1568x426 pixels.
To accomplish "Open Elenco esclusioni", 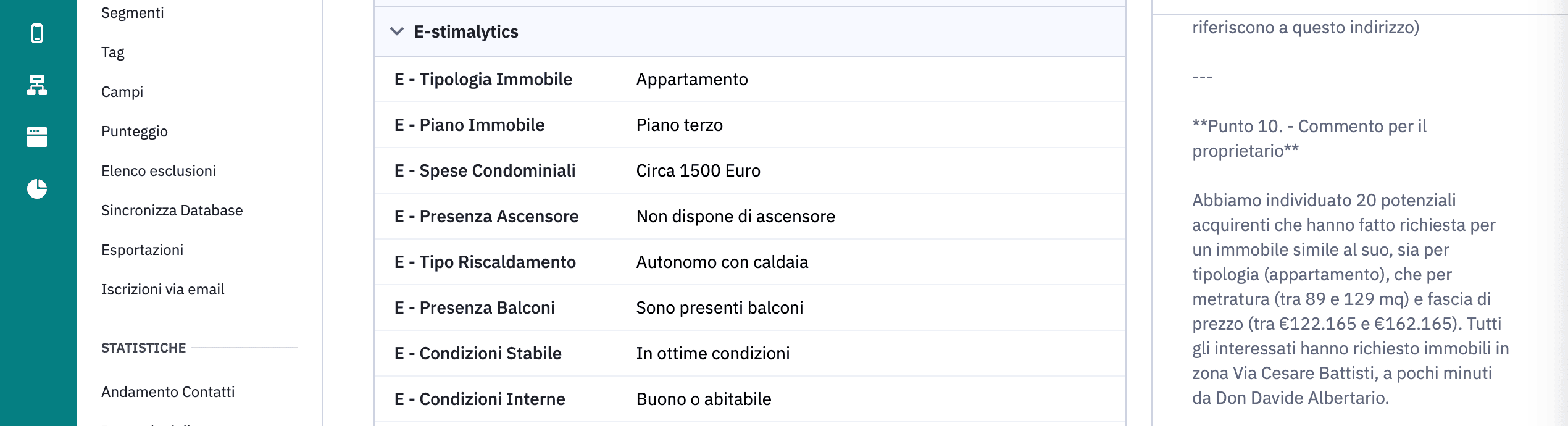I will pos(159,171).
